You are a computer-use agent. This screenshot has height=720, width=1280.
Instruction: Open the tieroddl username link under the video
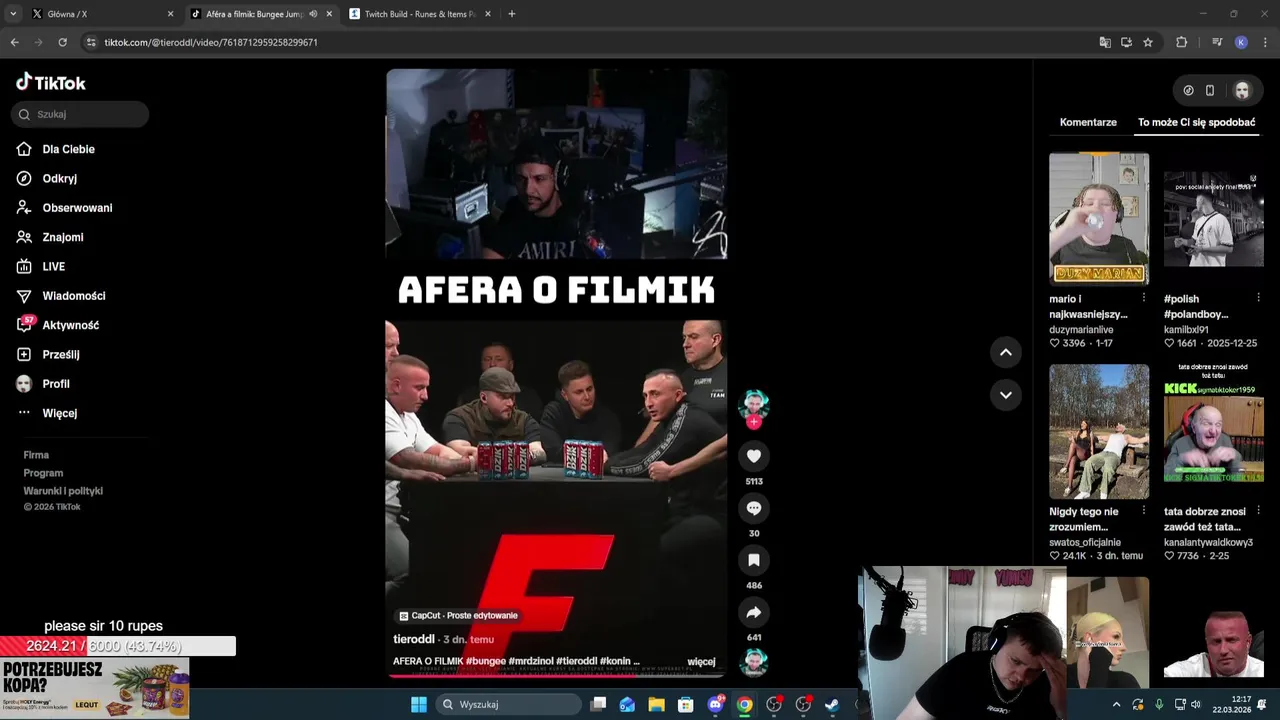[x=414, y=639]
